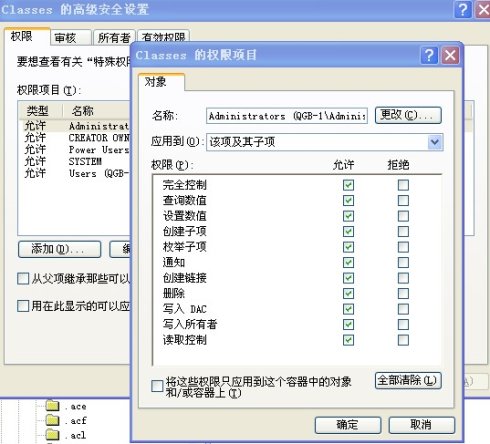This screenshot has height=444, width=490.
Task: Click the .acf folder icon
Action: click(53, 420)
